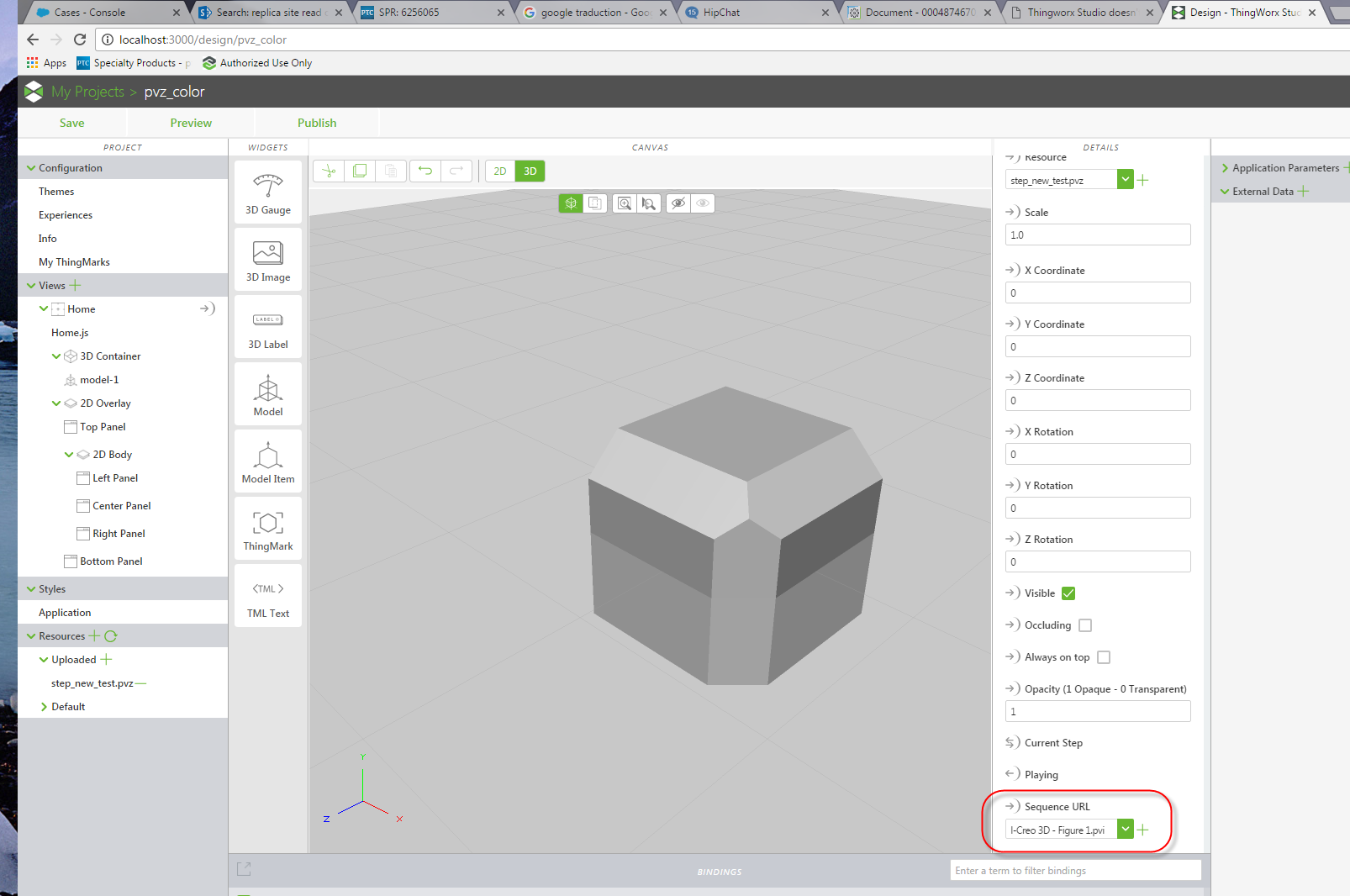Enable the Occluding checkbox

pyautogui.click(x=1085, y=625)
